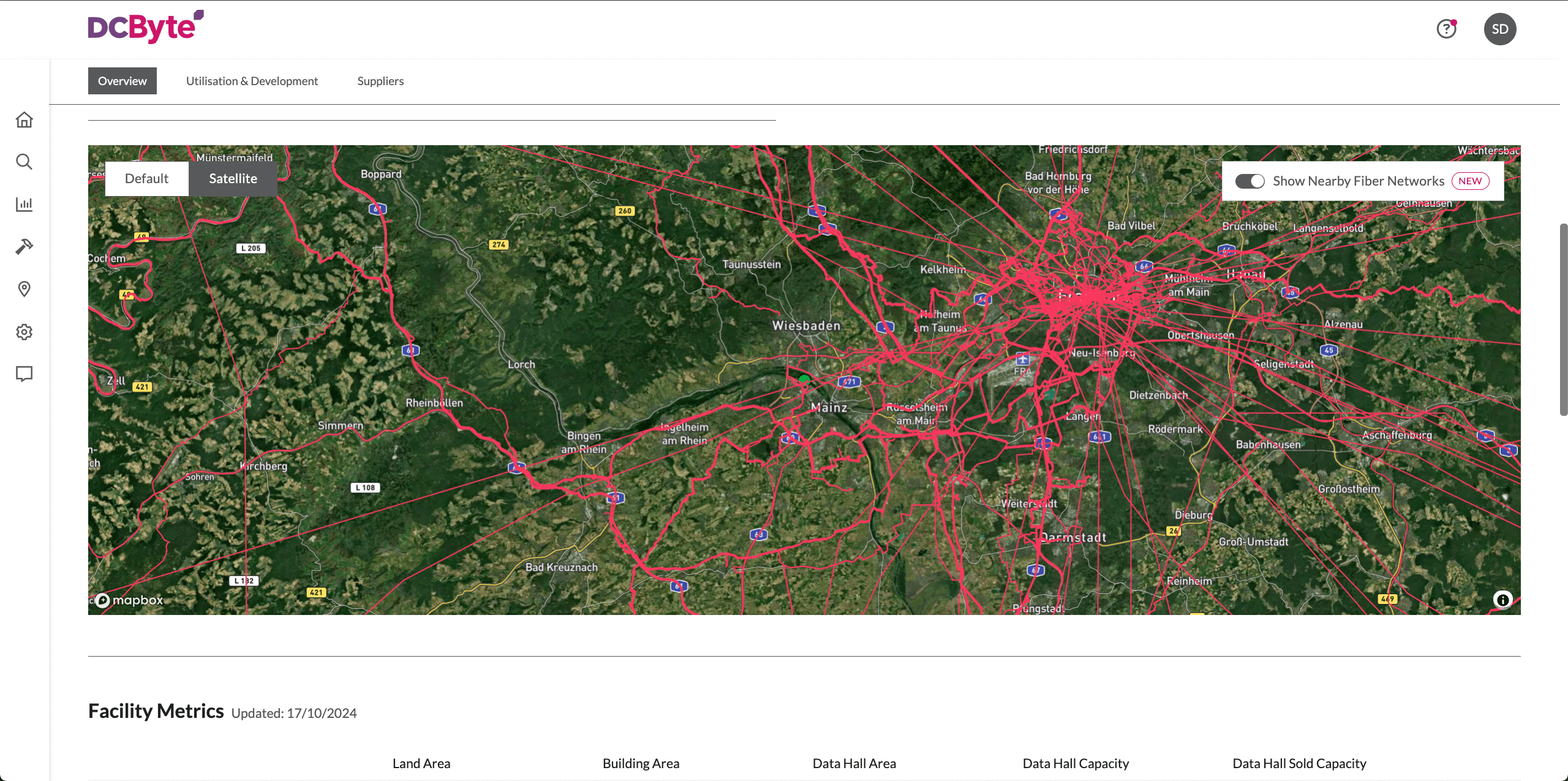Select the Tools wrench icon in the sidebar

[24, 246]
